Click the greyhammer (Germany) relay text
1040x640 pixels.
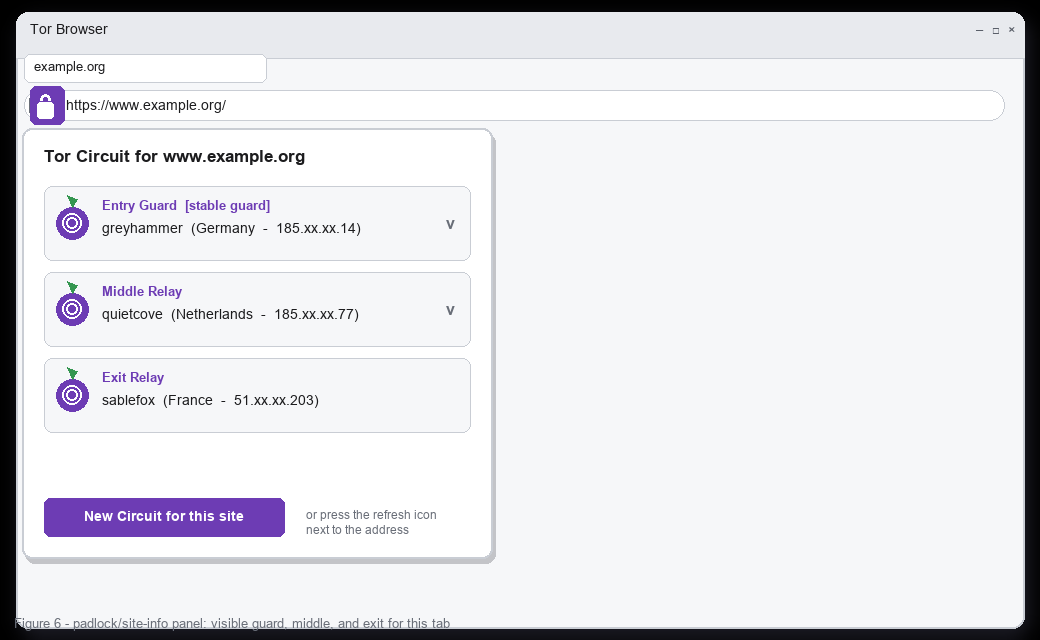[x=231, y=228]
